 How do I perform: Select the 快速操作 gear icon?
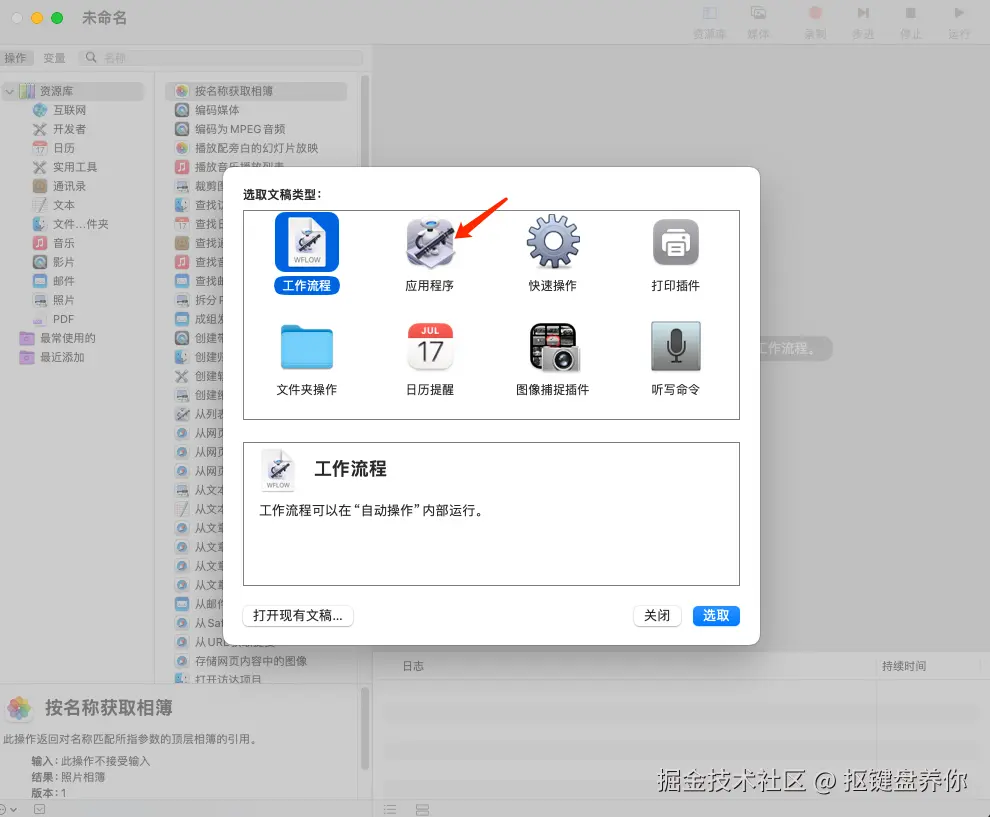[x=553, y=242]
